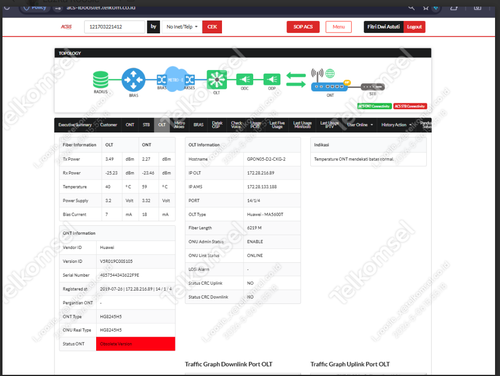Select the active OLT tab
The image size is (500, 376).
click(x=162, y=125)
